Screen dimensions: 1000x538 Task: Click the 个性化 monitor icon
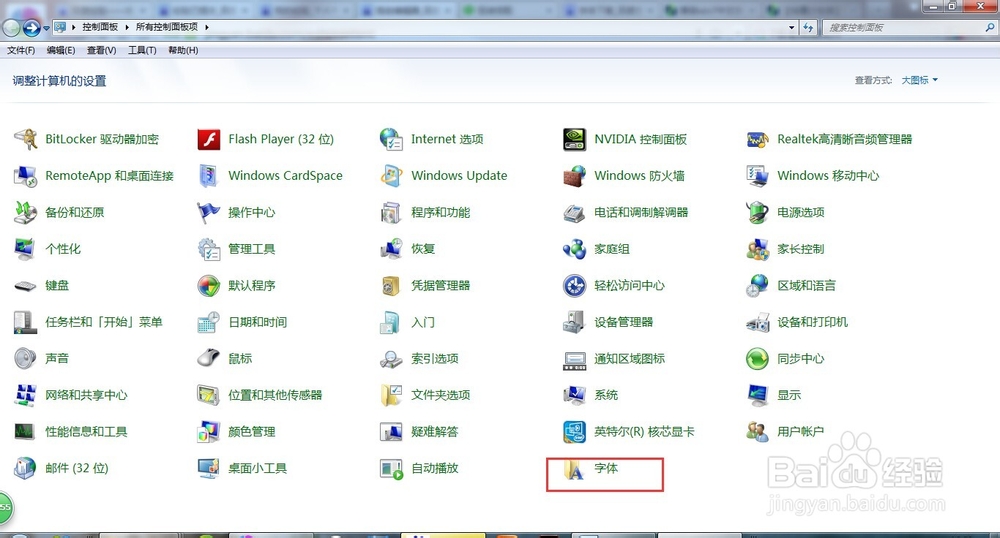[x=26, y=249]
